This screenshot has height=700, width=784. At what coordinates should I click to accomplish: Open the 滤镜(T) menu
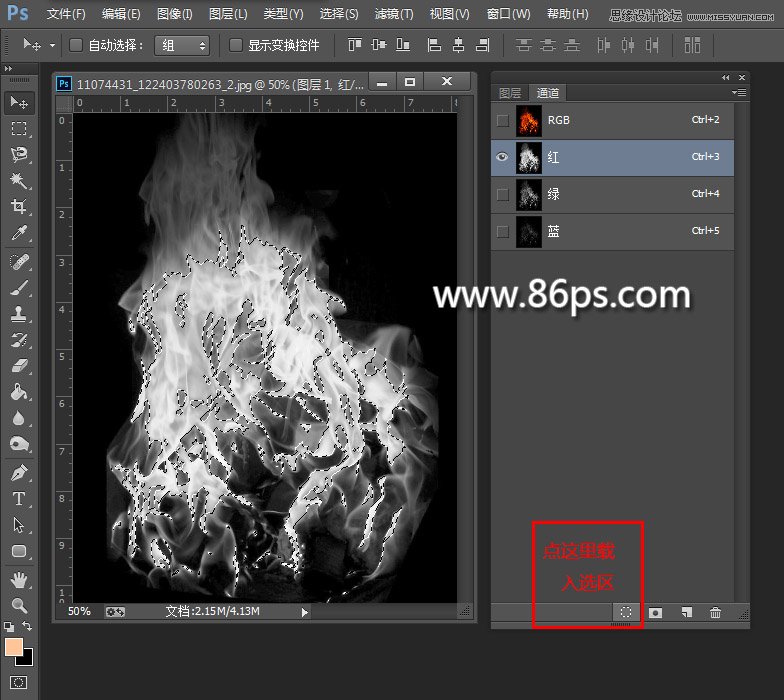point(394,14)
